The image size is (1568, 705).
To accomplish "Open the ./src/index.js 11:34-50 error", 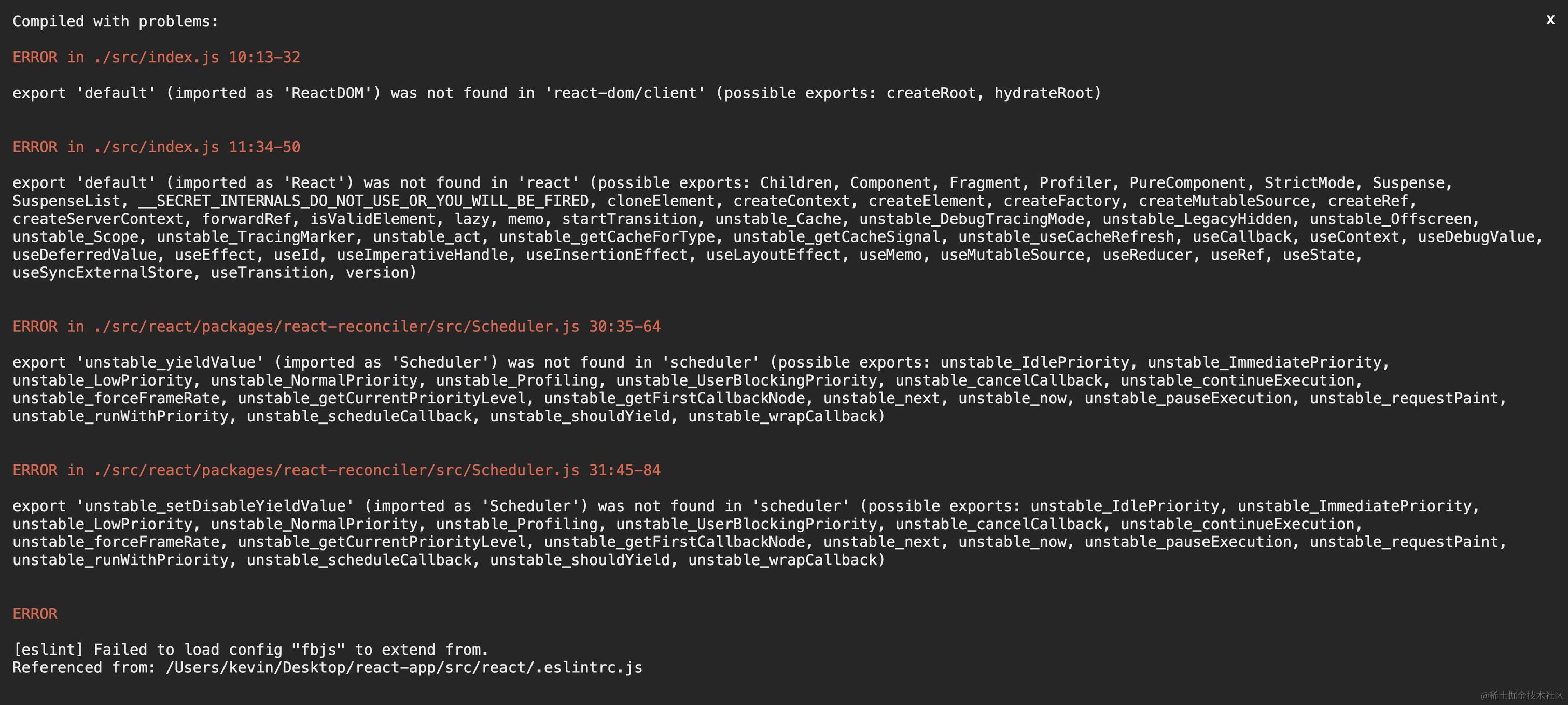I will pos(157,147).
